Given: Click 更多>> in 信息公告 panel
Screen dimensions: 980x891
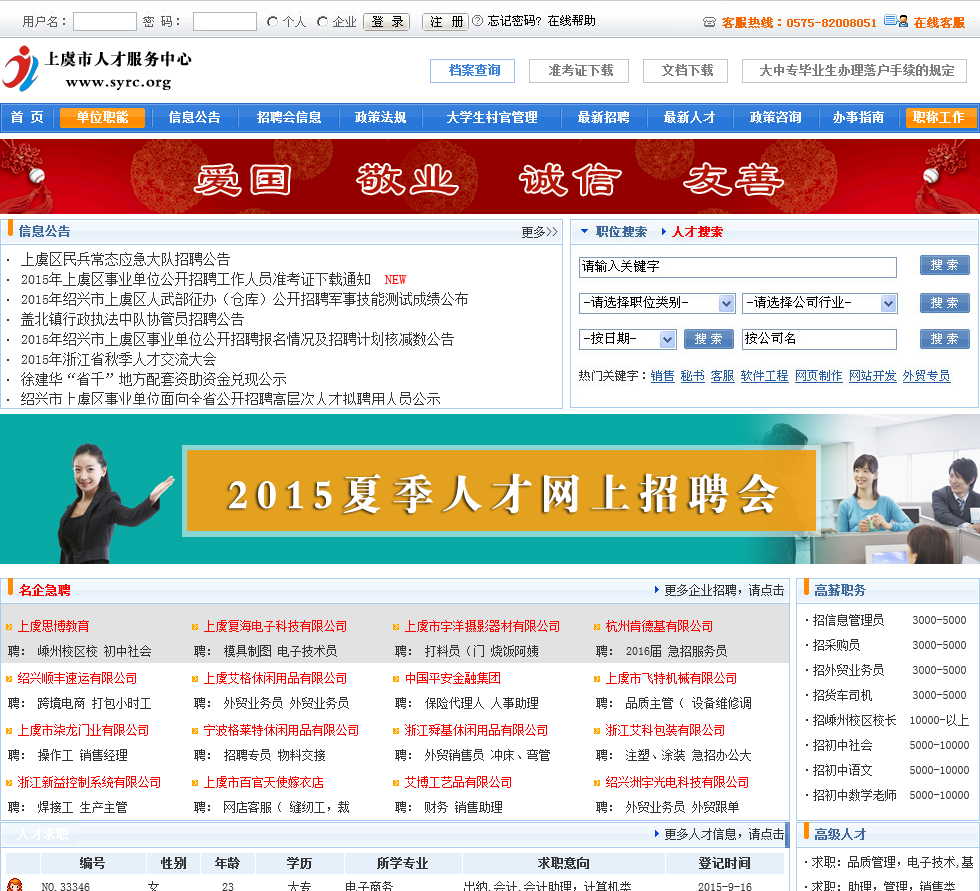Looking at the screenshot, I should 539,232.
